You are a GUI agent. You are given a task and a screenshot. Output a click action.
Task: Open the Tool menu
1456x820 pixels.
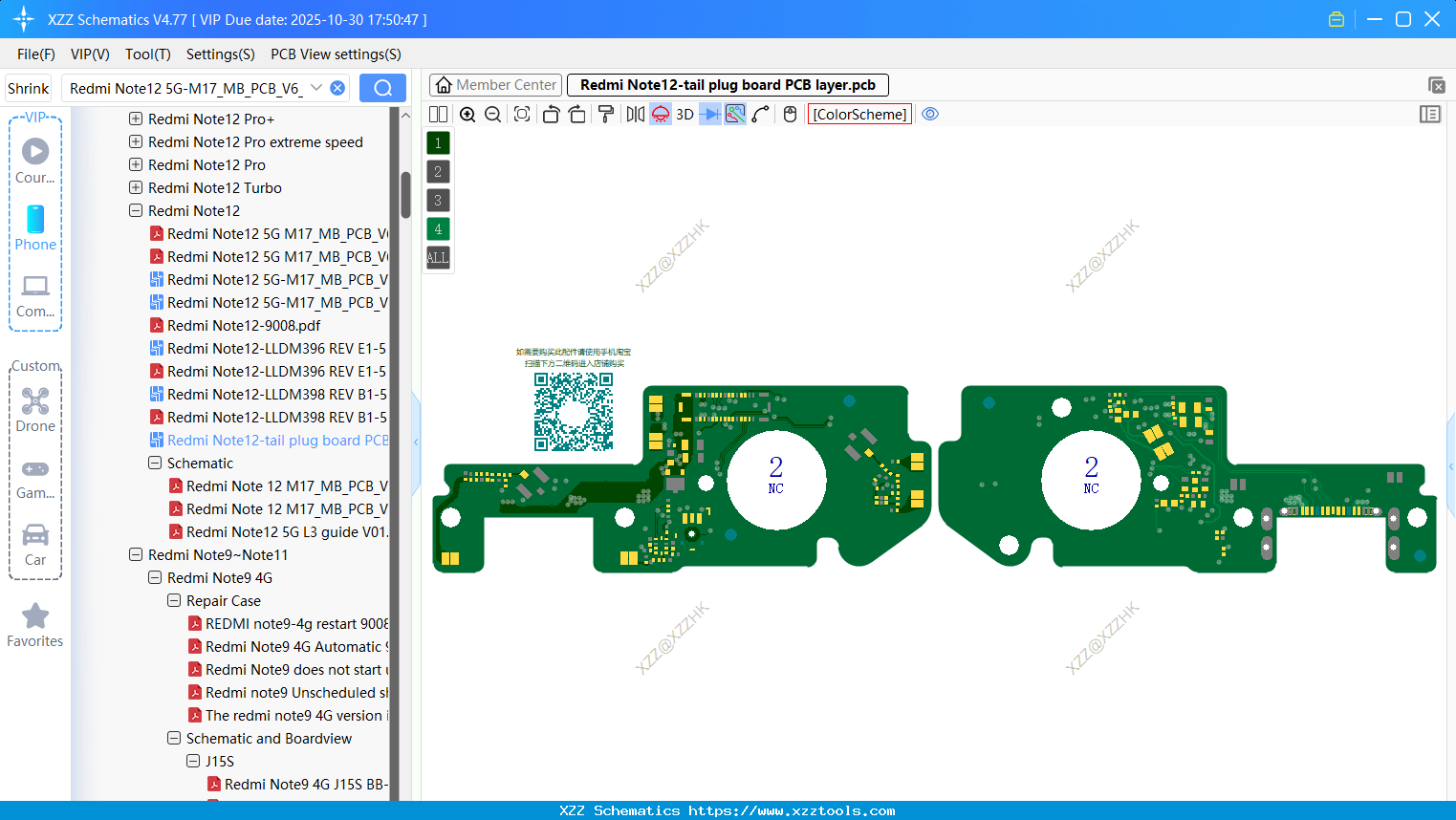(147, 54)
